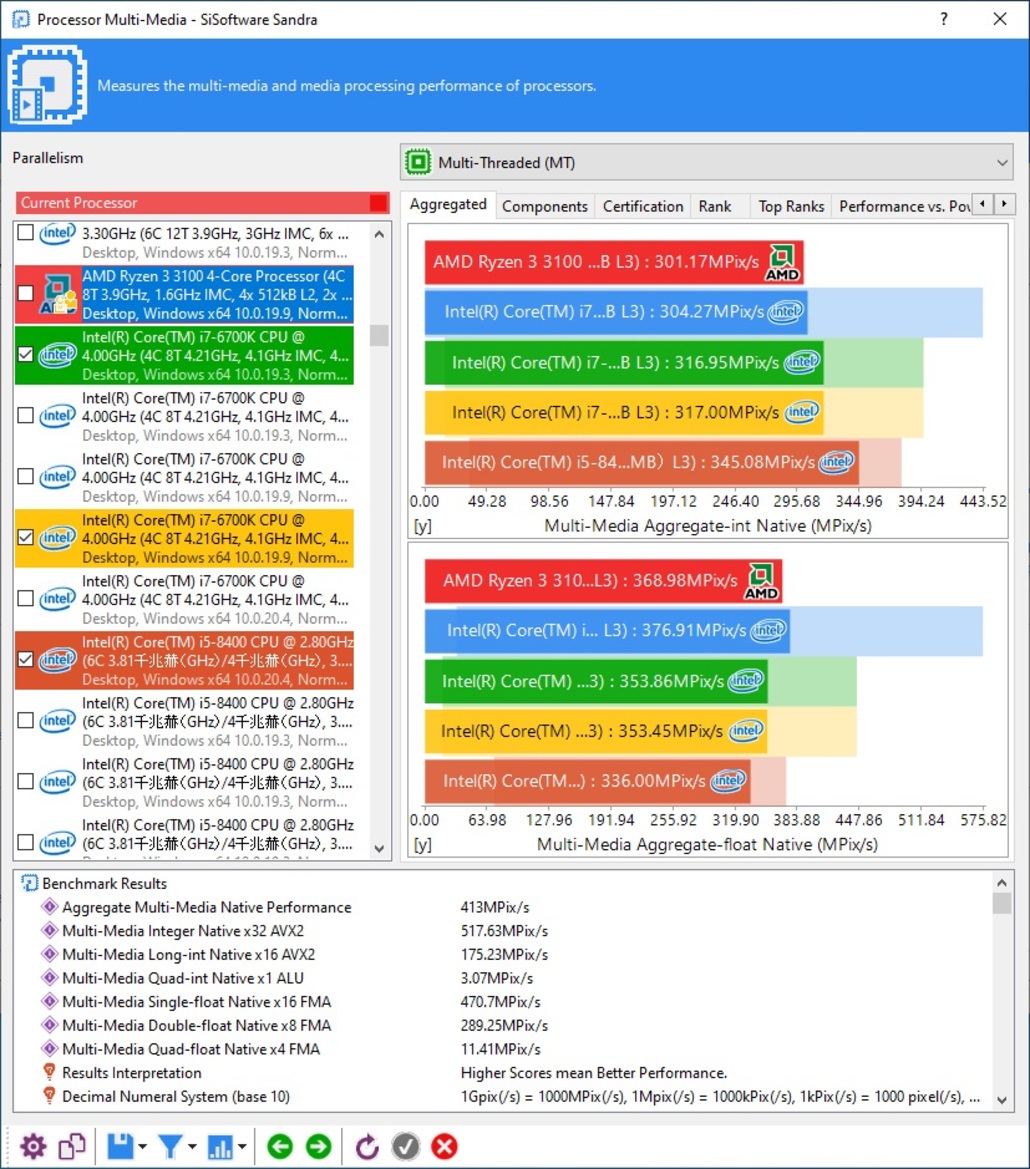Click the Current Processor red header
This screenshot has height=1169, width=1030.
tap(203, 203)
